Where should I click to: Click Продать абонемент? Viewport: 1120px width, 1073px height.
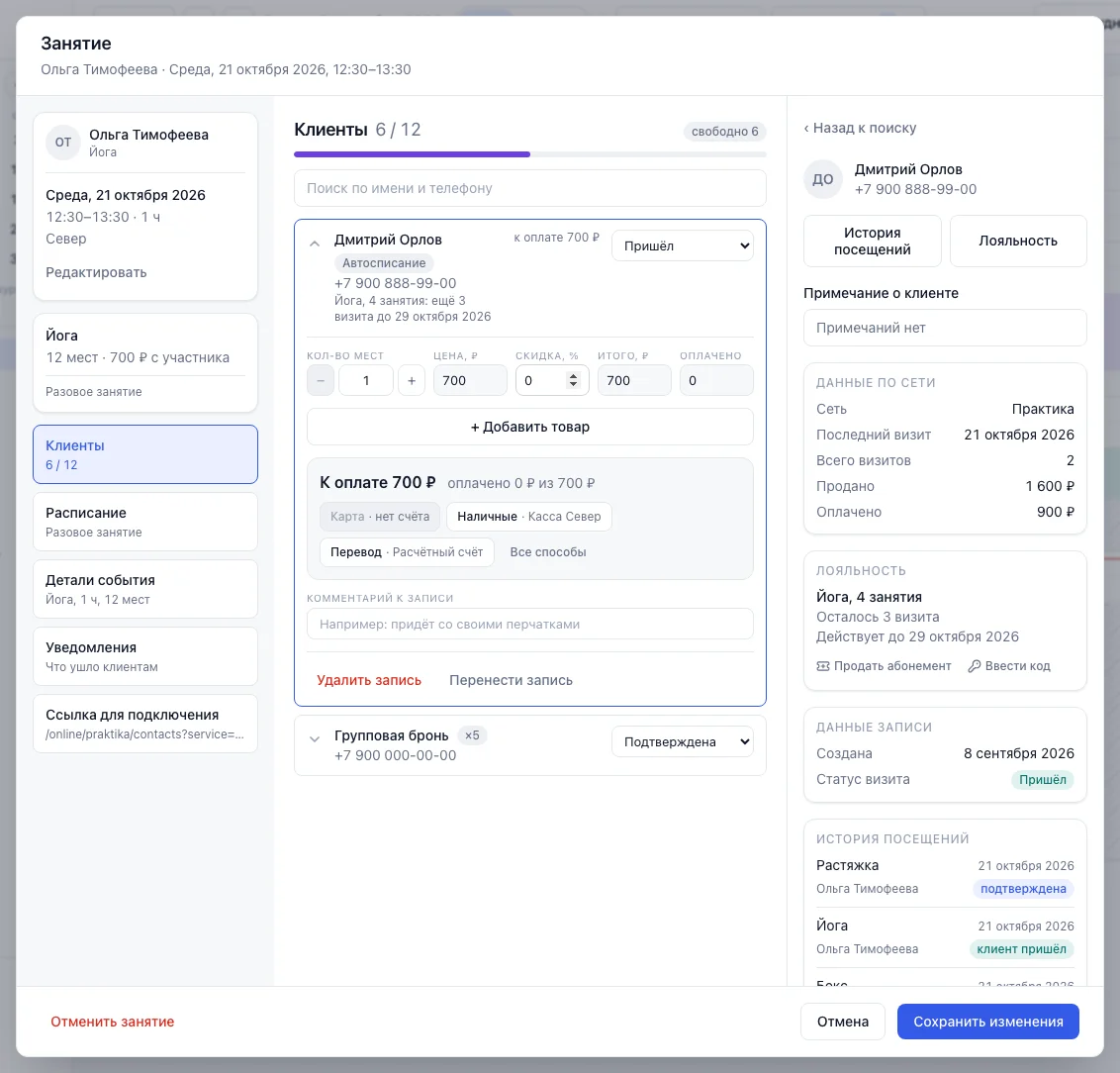tap(885, 666)
